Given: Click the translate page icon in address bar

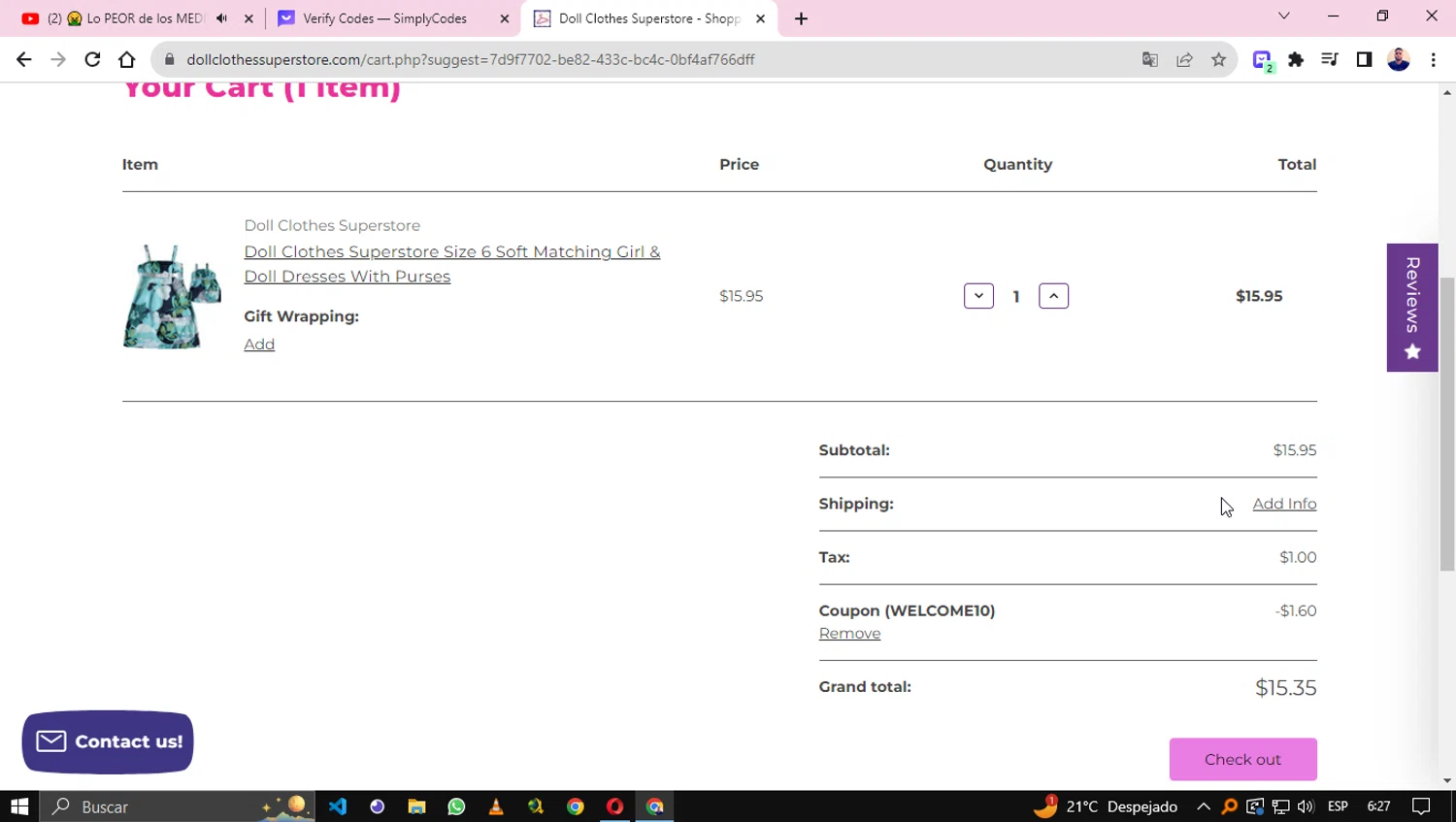Looking at the screenshot, I should point(1150,59).
